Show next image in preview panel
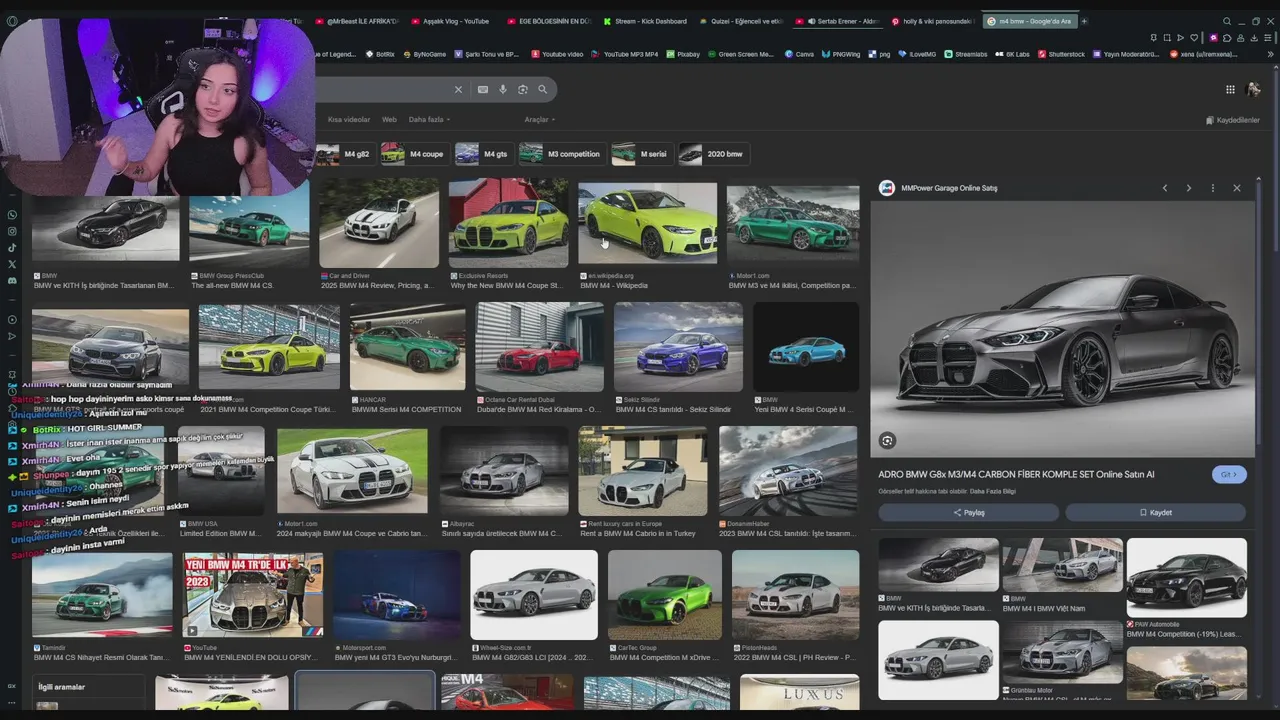The width and height of the screenshot is (1280, 720). 1189,188
